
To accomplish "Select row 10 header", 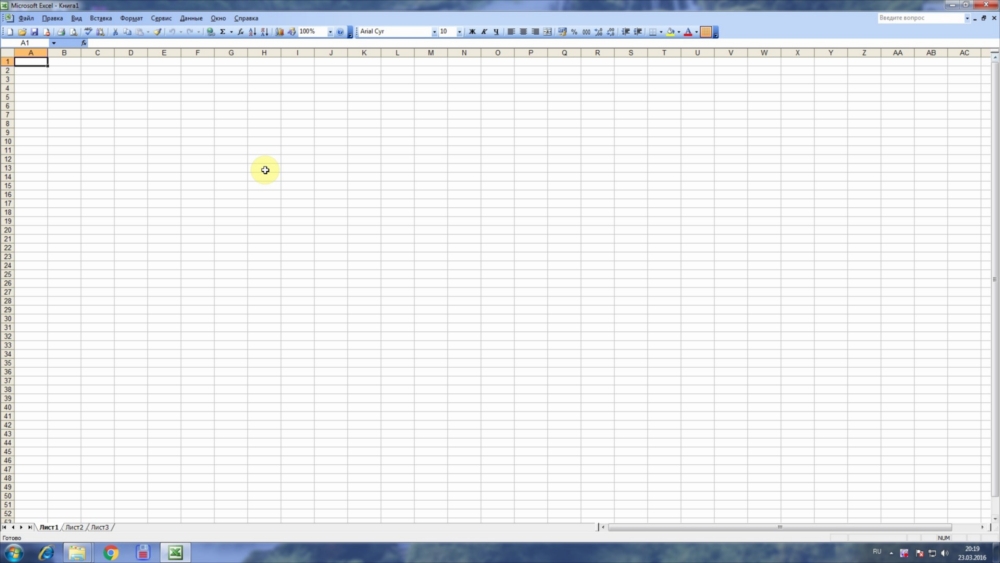I will tap(7, 142).
